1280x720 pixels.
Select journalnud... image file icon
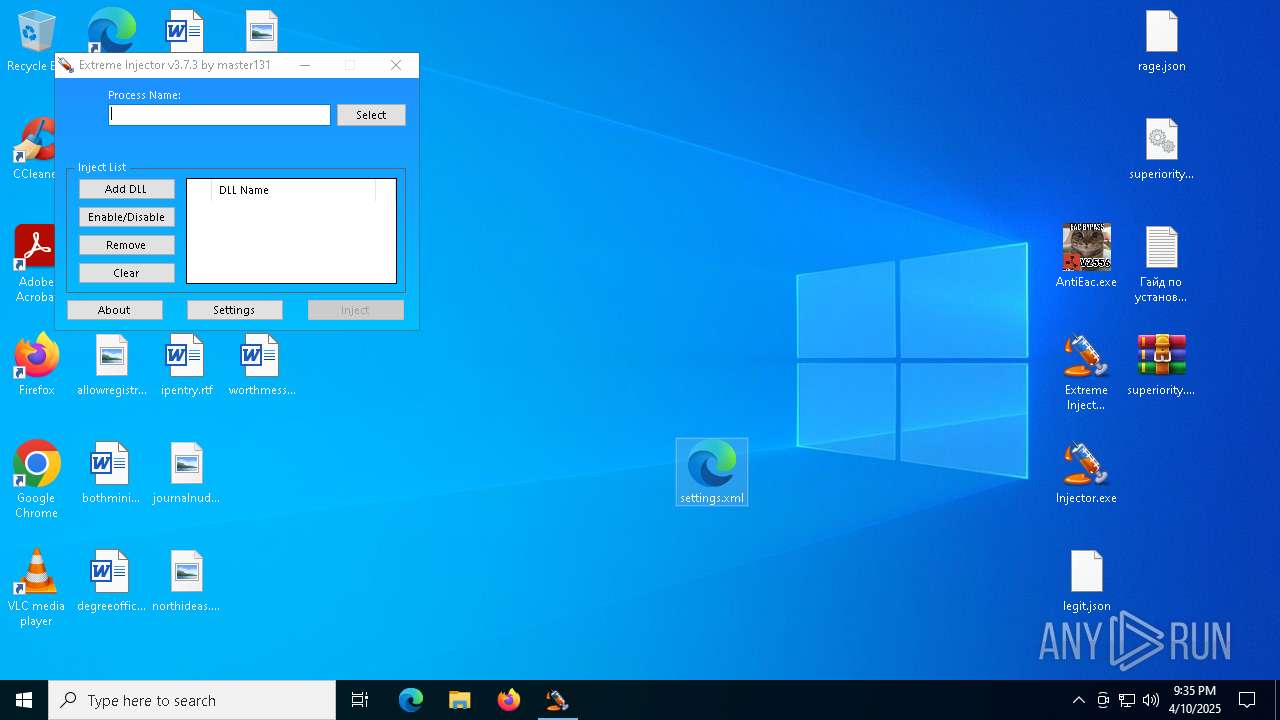click(x=186, y=474)
